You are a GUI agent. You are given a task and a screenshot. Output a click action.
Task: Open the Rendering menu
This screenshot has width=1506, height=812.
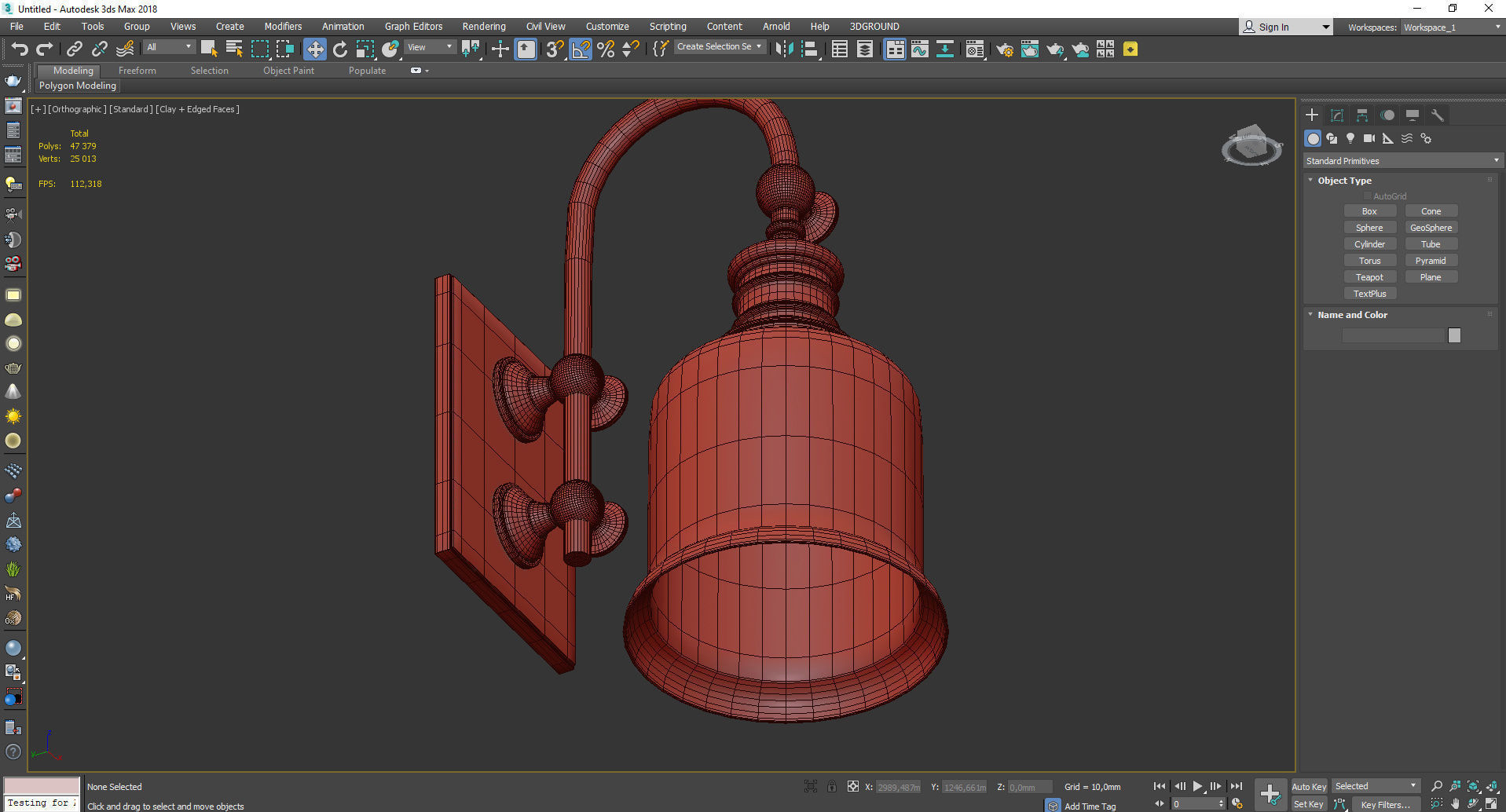pos(484,26)
